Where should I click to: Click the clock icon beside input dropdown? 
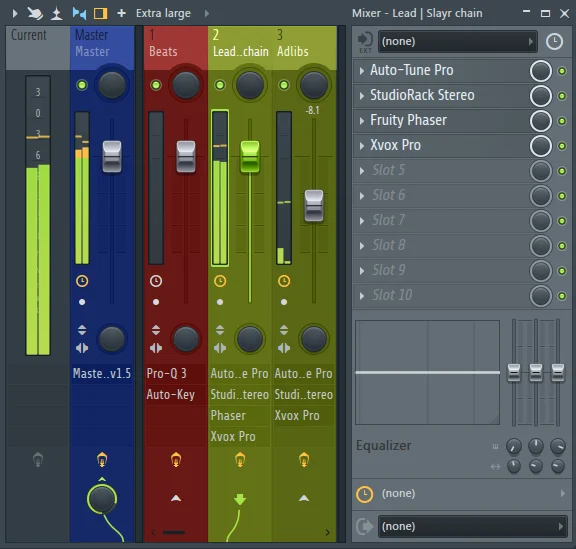554,41
